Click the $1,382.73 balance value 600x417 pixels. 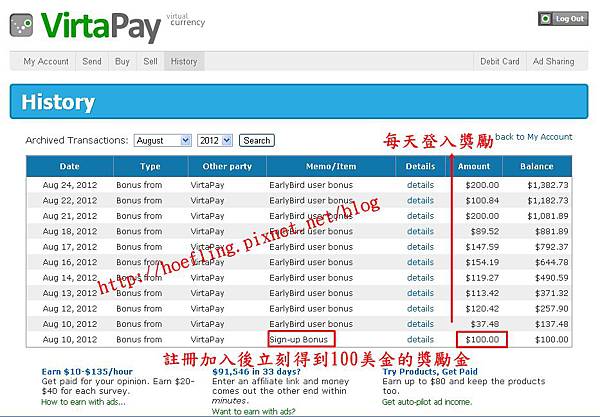(548, 185)
